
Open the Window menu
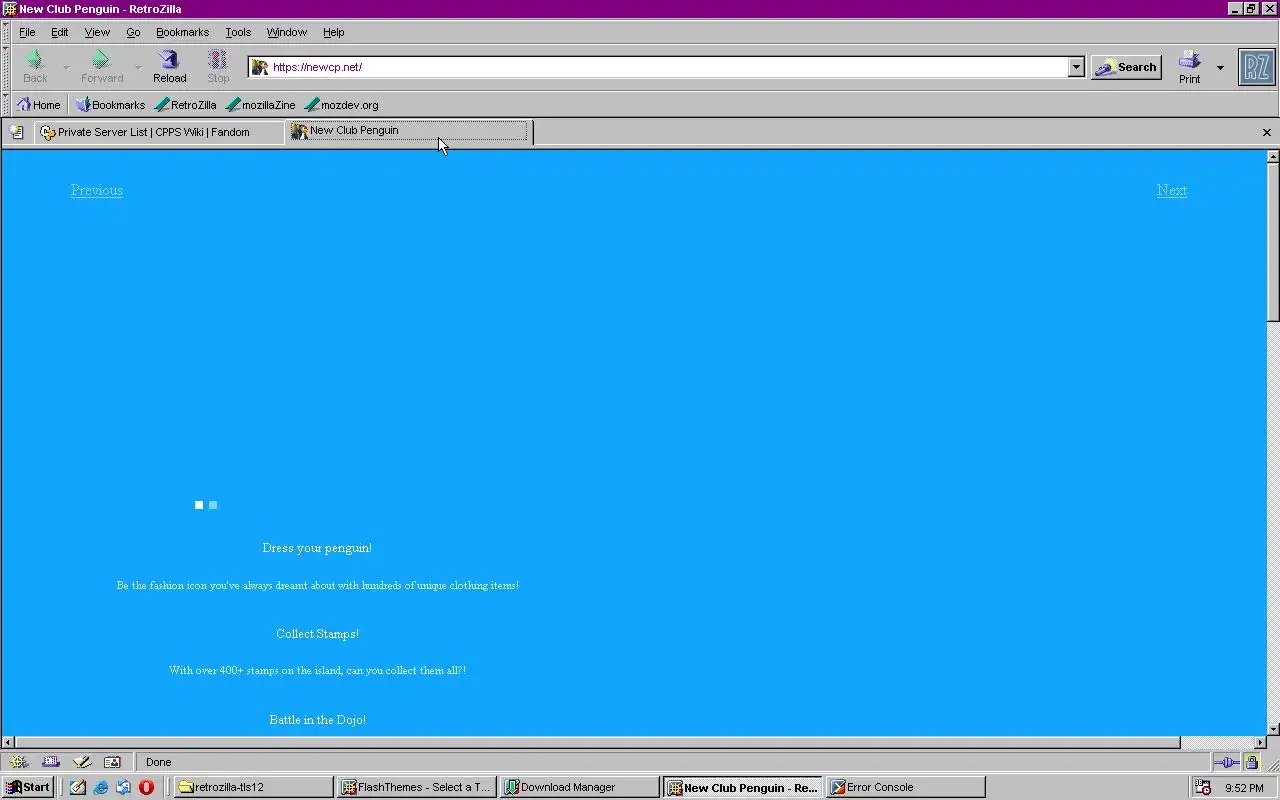click(x=286, y=32)
